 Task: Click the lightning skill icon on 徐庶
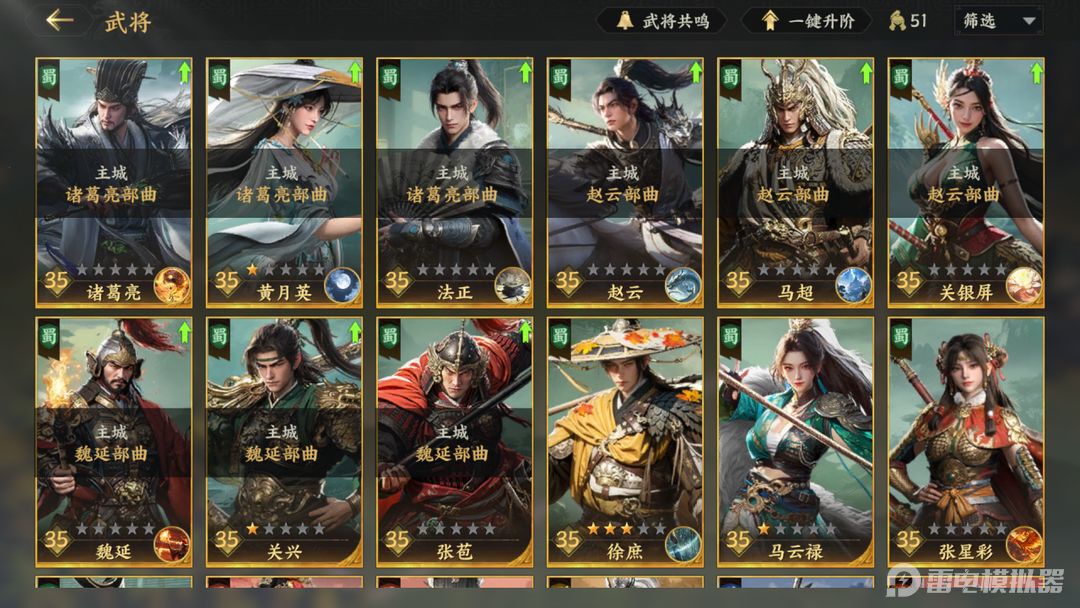pyautogui.click(x=683, y=544)
